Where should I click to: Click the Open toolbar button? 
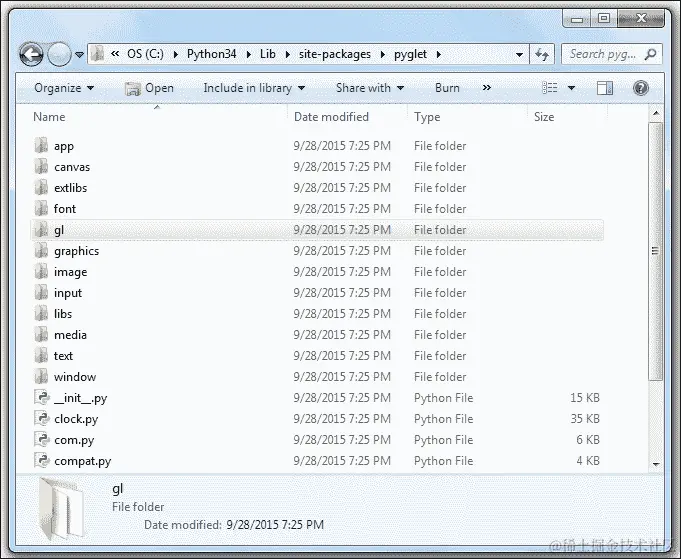pos(149,88)
